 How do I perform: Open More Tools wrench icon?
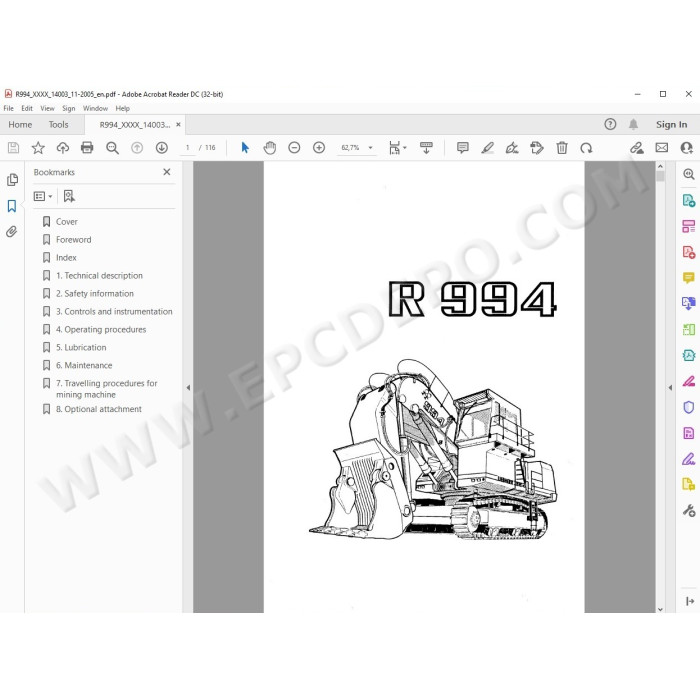coord(688,510)
